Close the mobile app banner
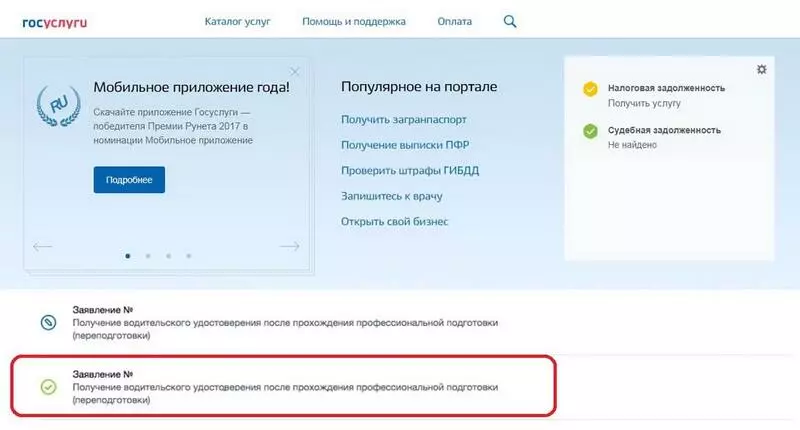 tap(294, 71)
